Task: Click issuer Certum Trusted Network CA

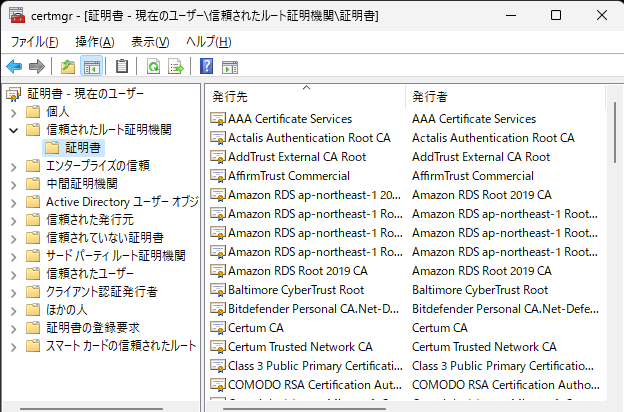Action: click(x=484, y=347)
